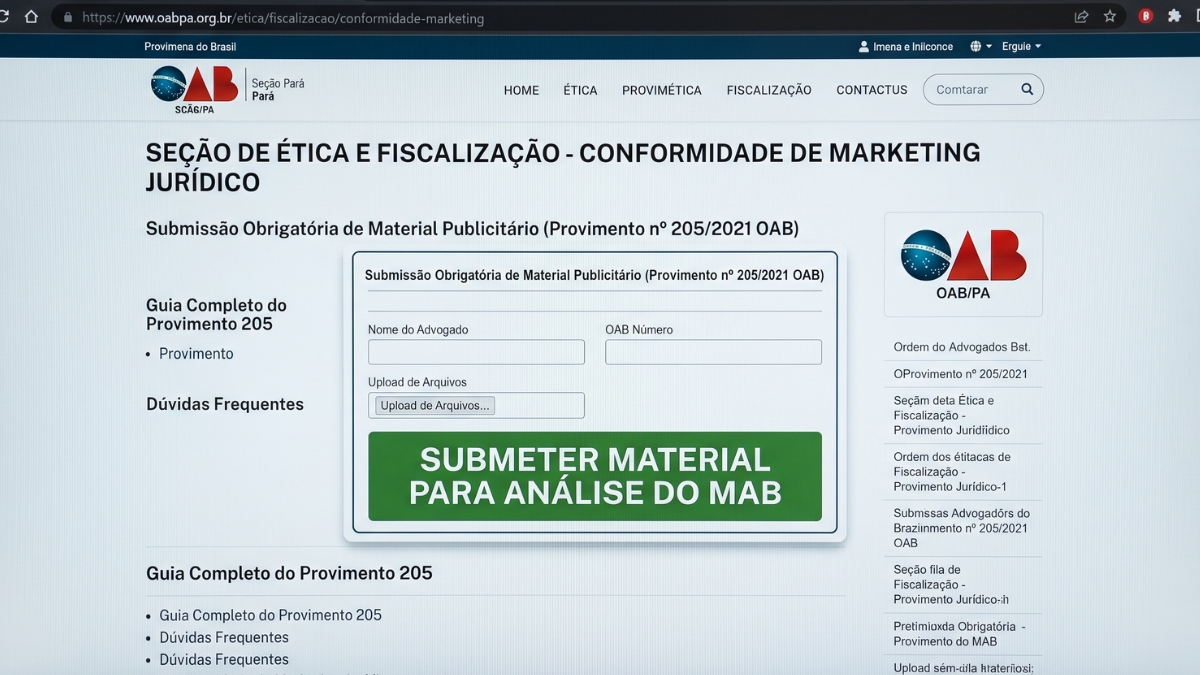This screenshot has height=675, width=1200.
Task: Bookmark this page with star icon
Action: coord(1110,17)
